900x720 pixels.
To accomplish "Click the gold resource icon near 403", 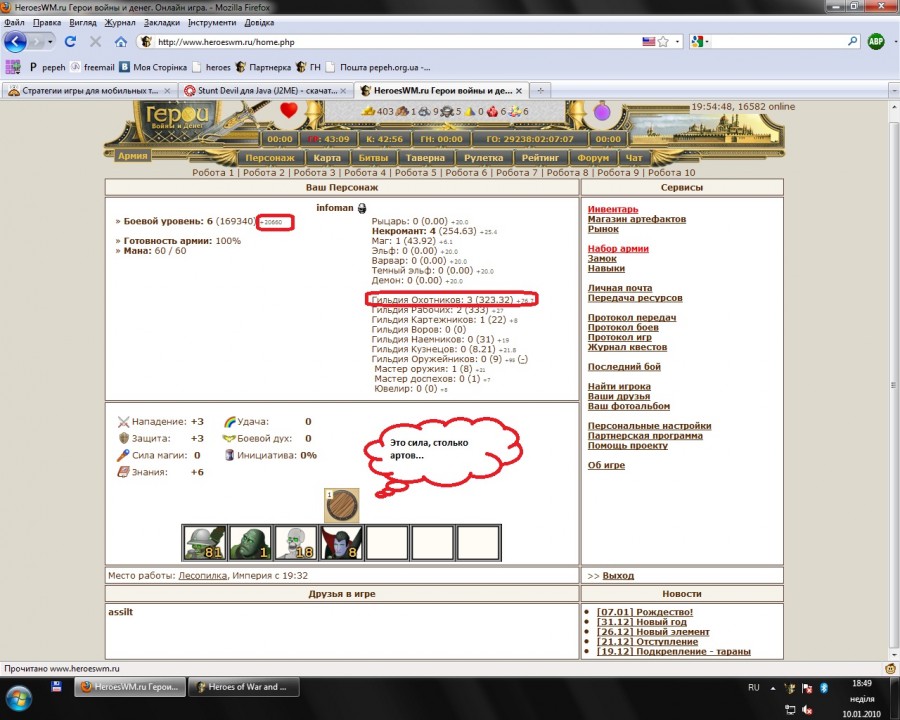I will (368, 111).
